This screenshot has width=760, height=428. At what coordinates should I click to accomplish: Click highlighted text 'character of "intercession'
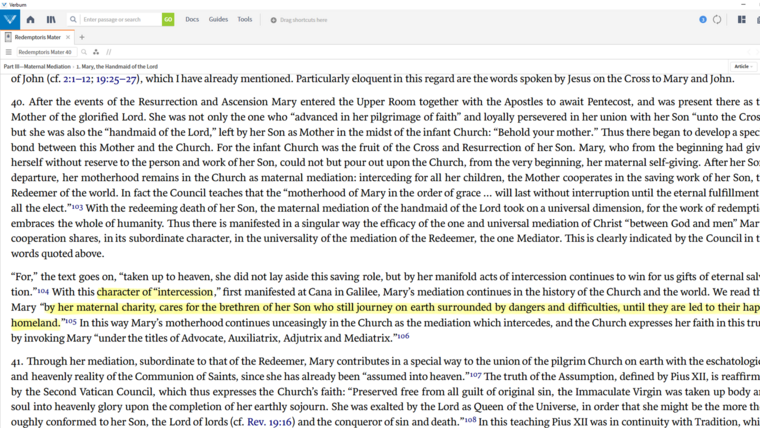(x=155, y=292)
